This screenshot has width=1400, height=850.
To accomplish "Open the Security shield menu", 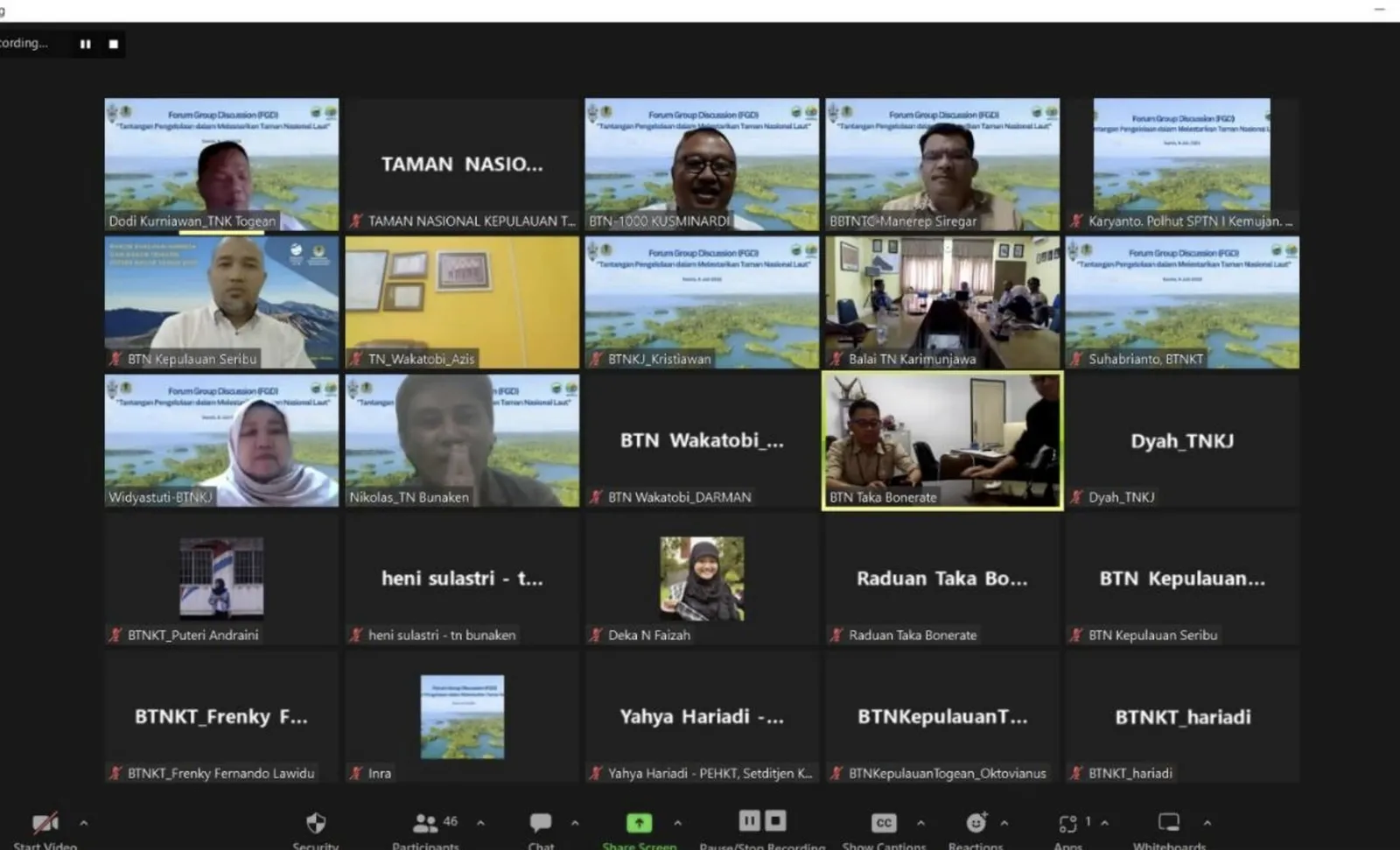I will (x=316, y=824).
